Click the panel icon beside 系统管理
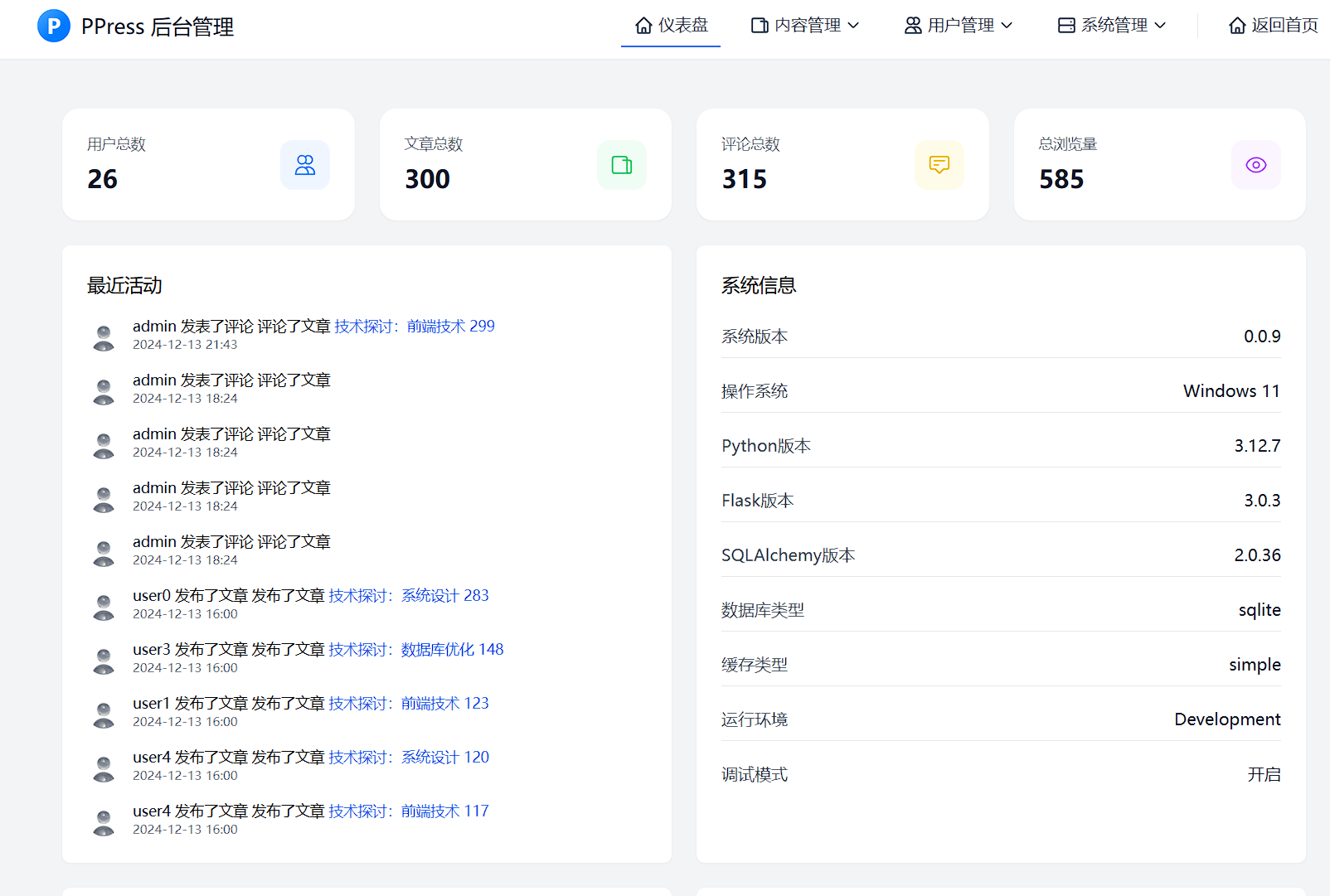This screenshot has width=1330, height=896. [1065, 25]
